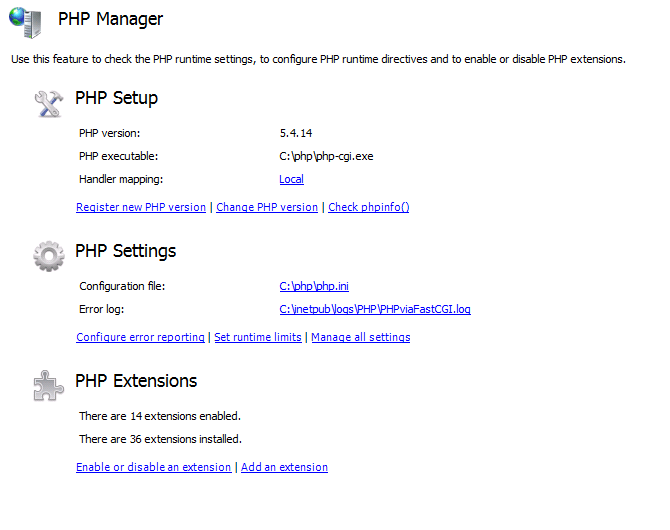Configure error reporting
Image resolution: width=670 pixels, height=530 pixels.
141,337
